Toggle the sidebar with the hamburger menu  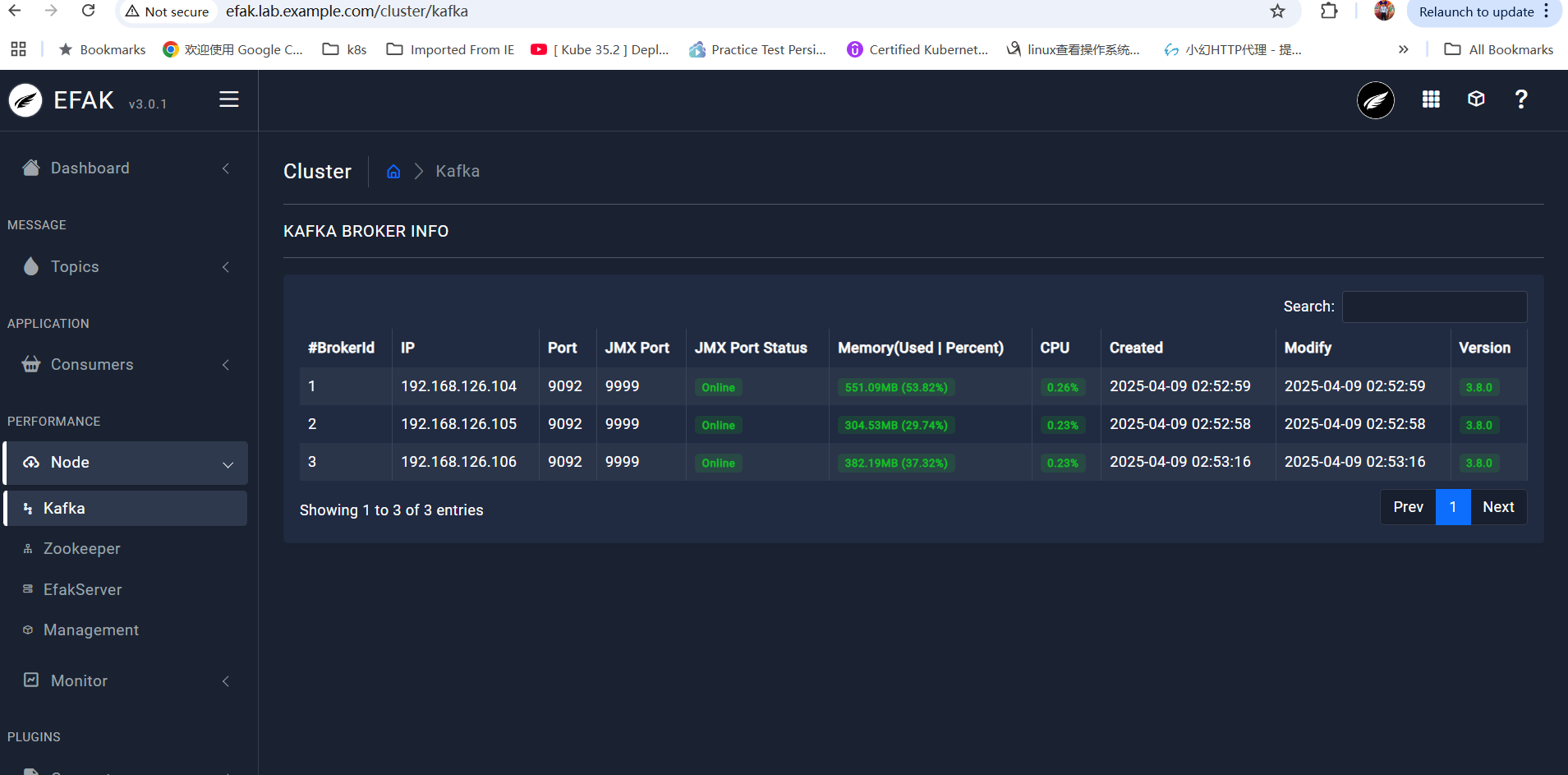click(x=228, y=99)
